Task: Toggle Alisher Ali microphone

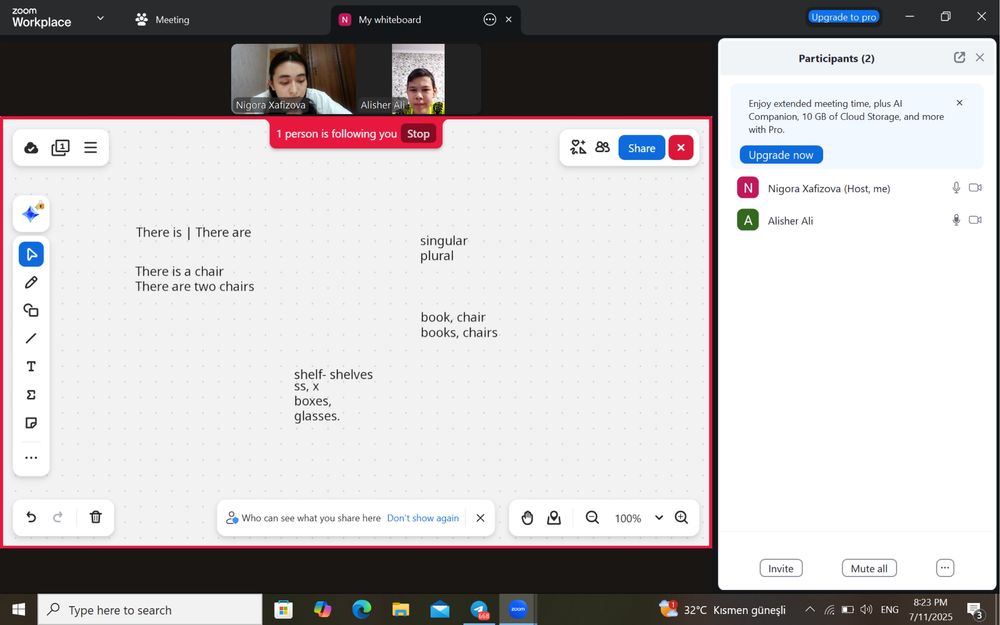Action: (956, 220)
